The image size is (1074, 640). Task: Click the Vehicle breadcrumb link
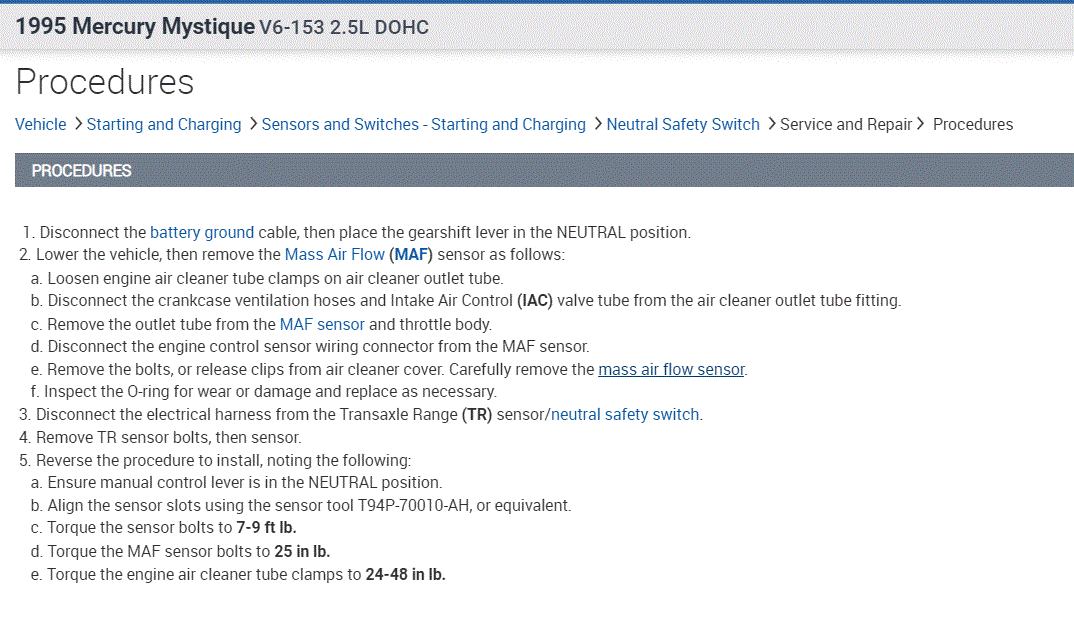point(41,125)
